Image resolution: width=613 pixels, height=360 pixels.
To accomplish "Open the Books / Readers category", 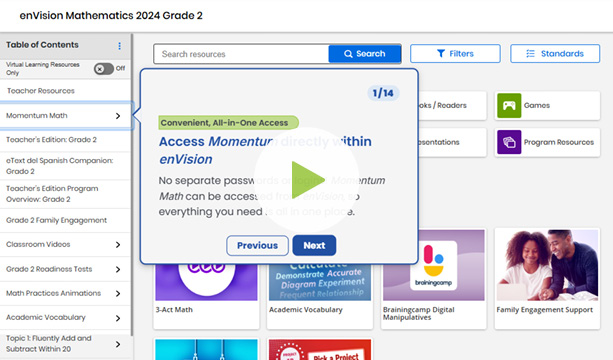I will pyautogui.click(x=452, y=106).
